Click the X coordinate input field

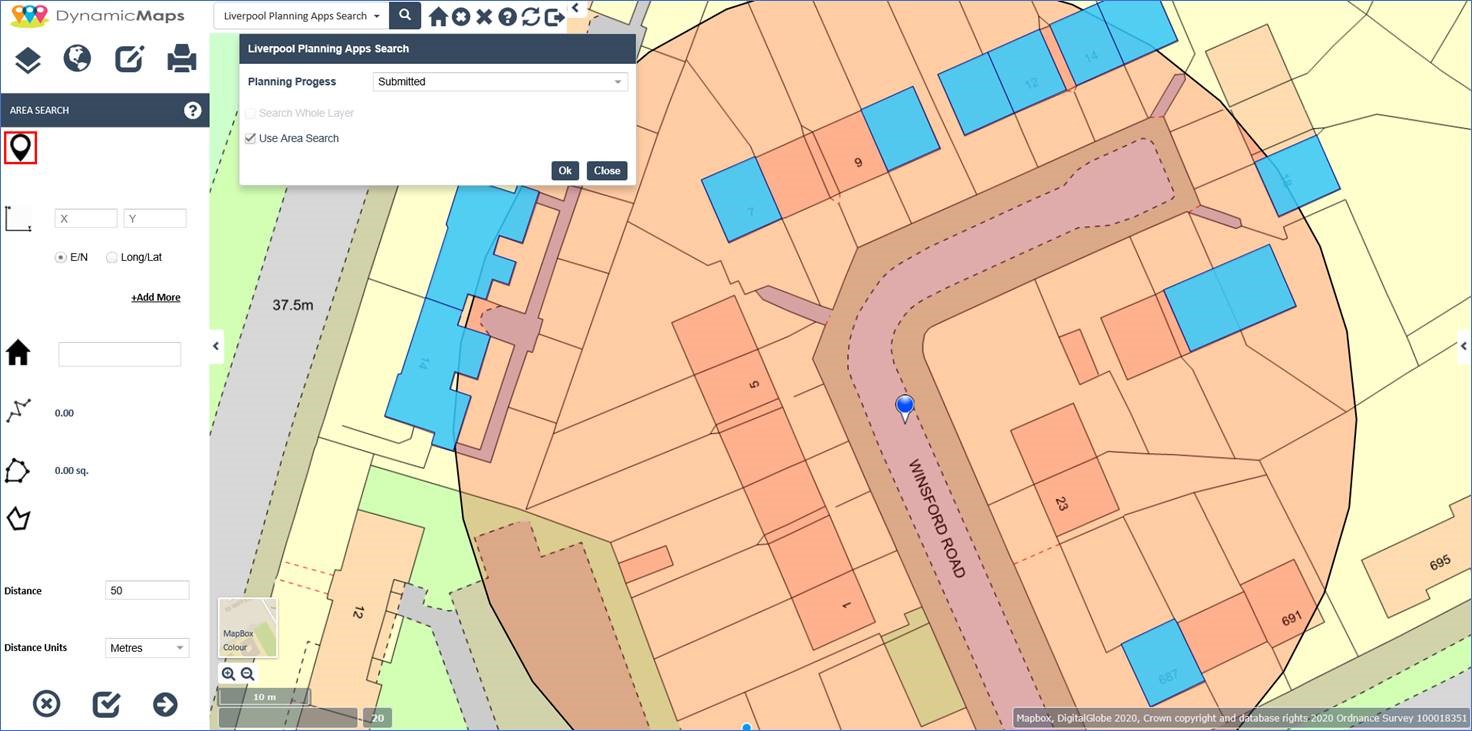86,218
